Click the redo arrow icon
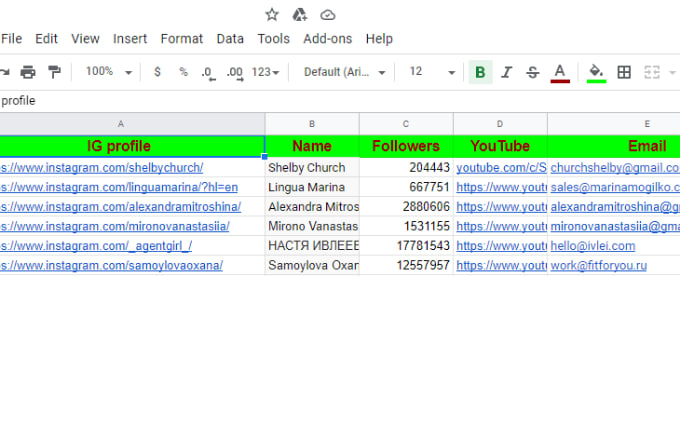Viewport: 680px width, 425px height. (x=4, y=72)
